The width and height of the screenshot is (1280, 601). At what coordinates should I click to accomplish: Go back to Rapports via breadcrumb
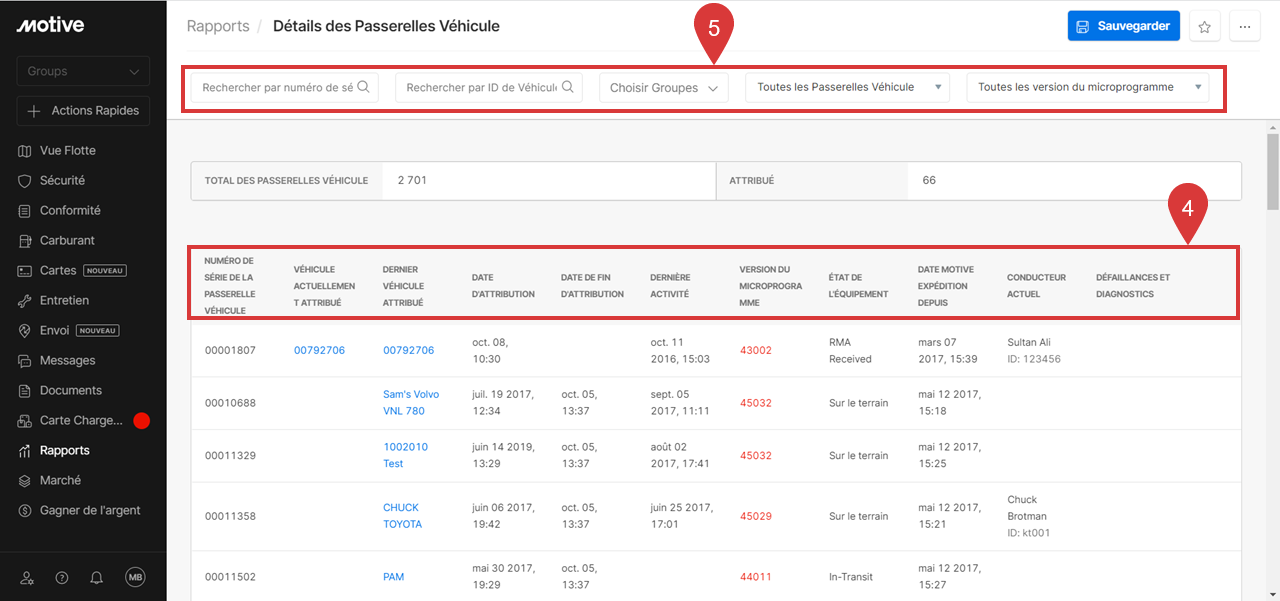(x=218, y=26)
